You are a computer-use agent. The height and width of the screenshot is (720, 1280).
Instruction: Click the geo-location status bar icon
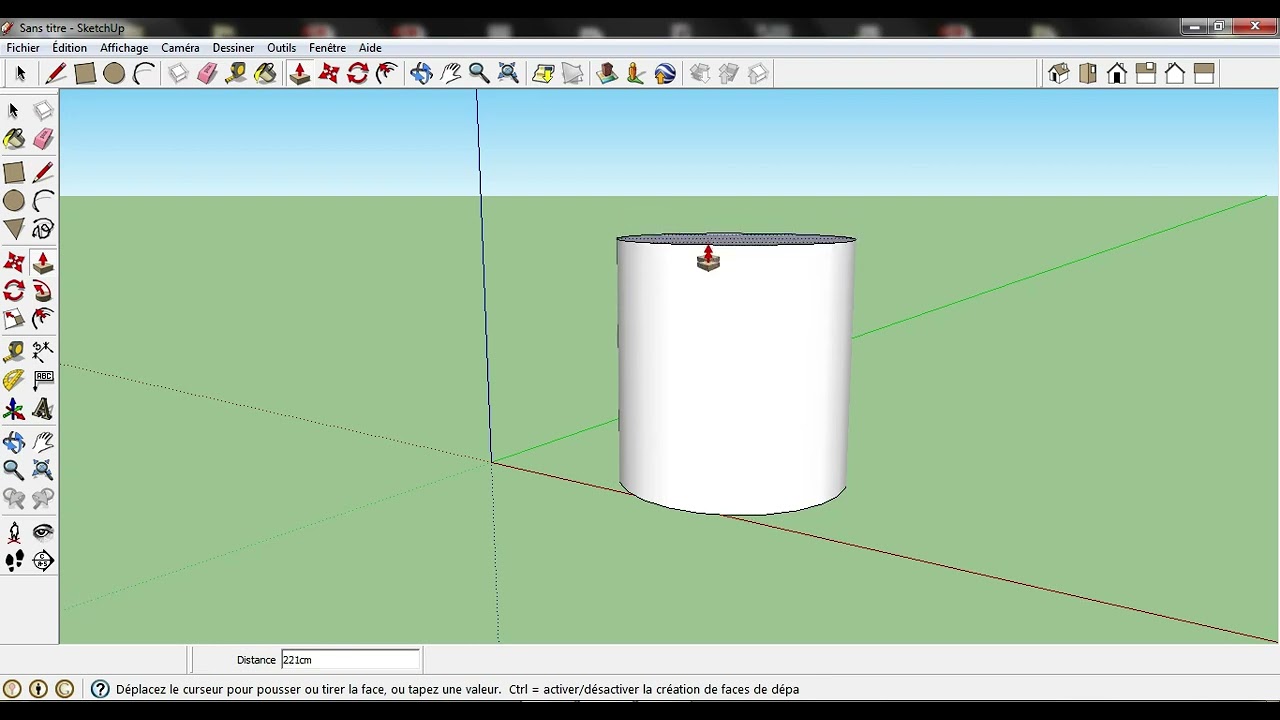click(x=12, y=689)
